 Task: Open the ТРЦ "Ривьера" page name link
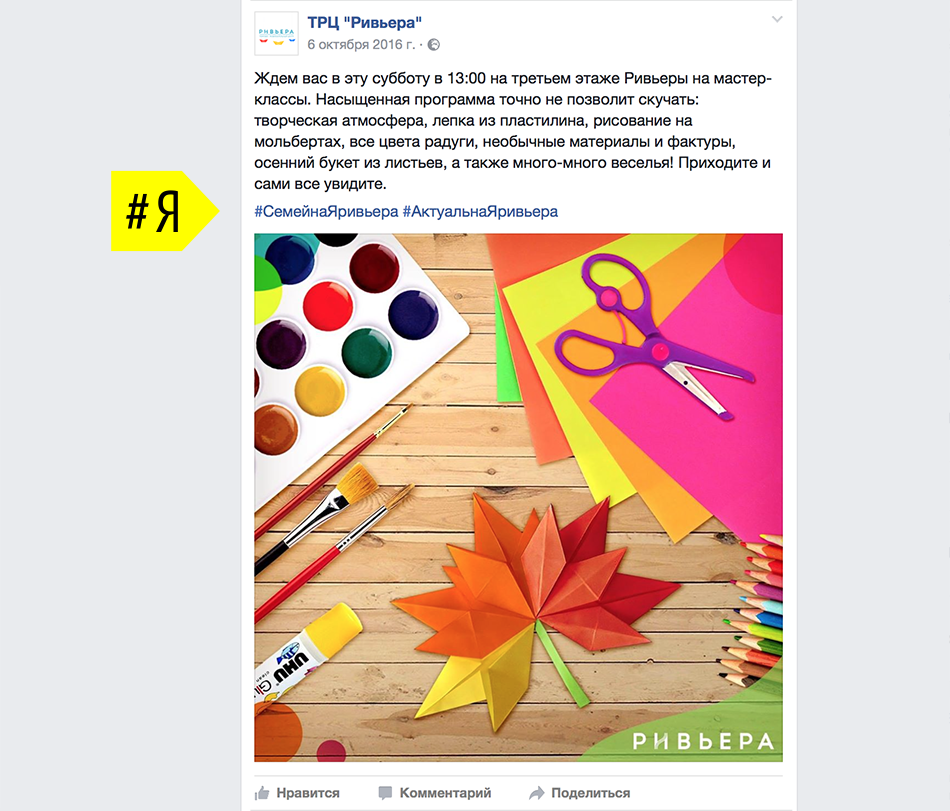[x=365, y=22]
